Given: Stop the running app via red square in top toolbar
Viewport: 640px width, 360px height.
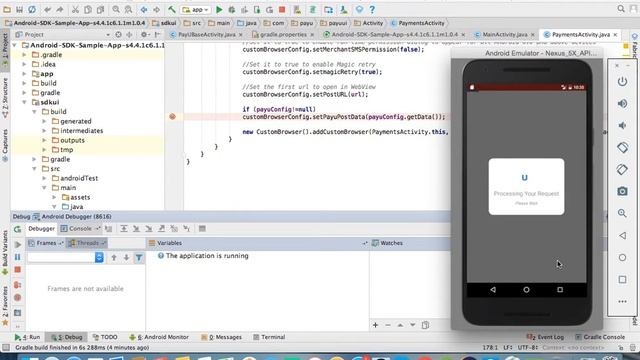Looking at the screenshot, I should pos(282,9).
